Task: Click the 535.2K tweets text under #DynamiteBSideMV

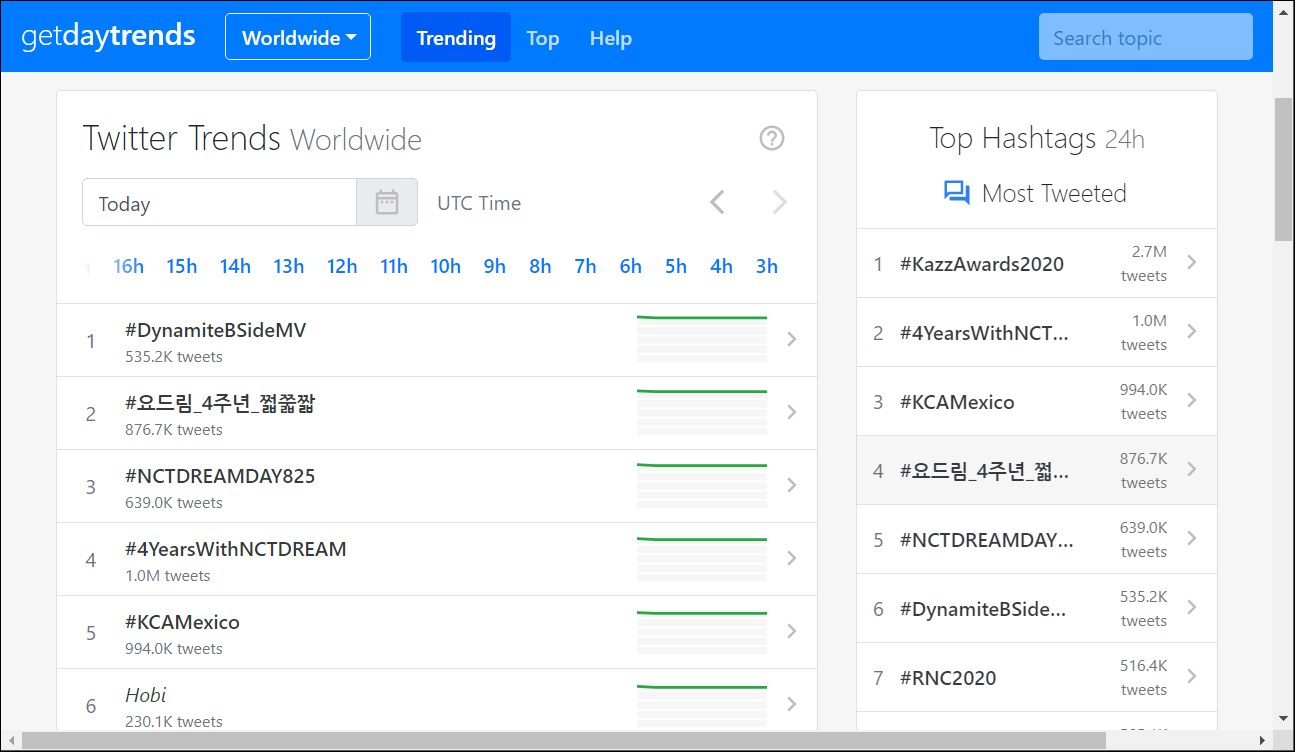Action: pos(174,357)
